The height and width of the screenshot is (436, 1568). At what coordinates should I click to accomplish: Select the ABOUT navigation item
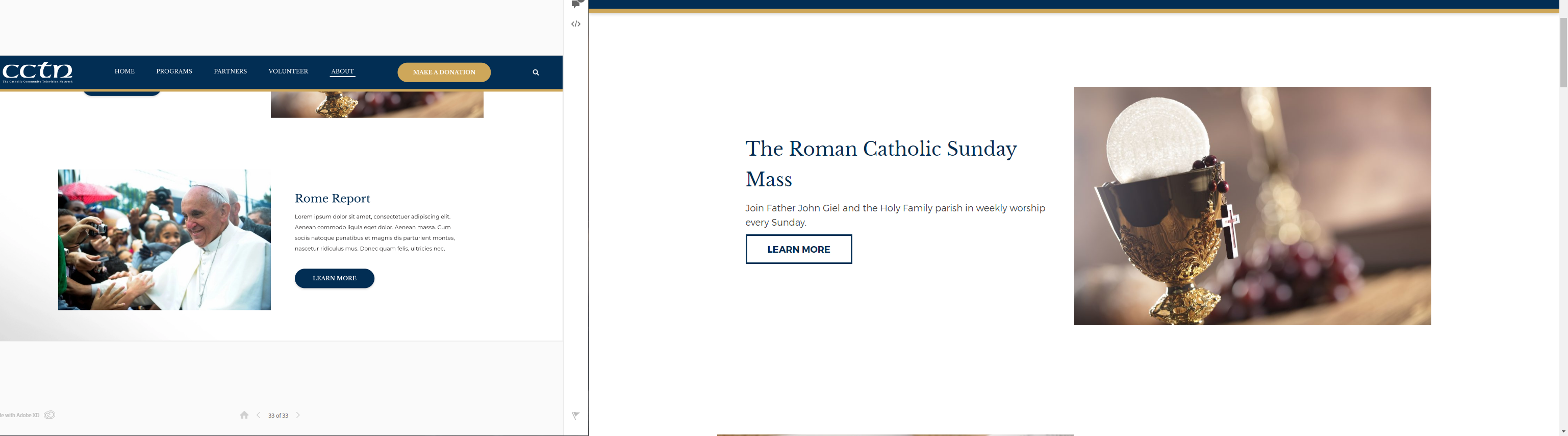pyautogui.click(x=342, y=72)
